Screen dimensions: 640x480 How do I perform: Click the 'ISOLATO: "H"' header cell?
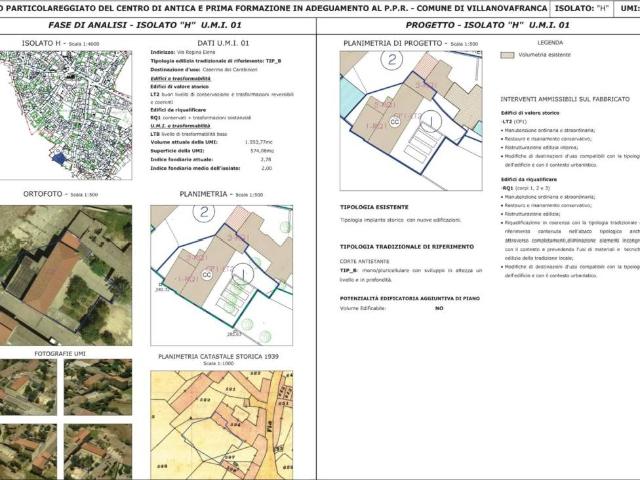click(x=582, y=8)
